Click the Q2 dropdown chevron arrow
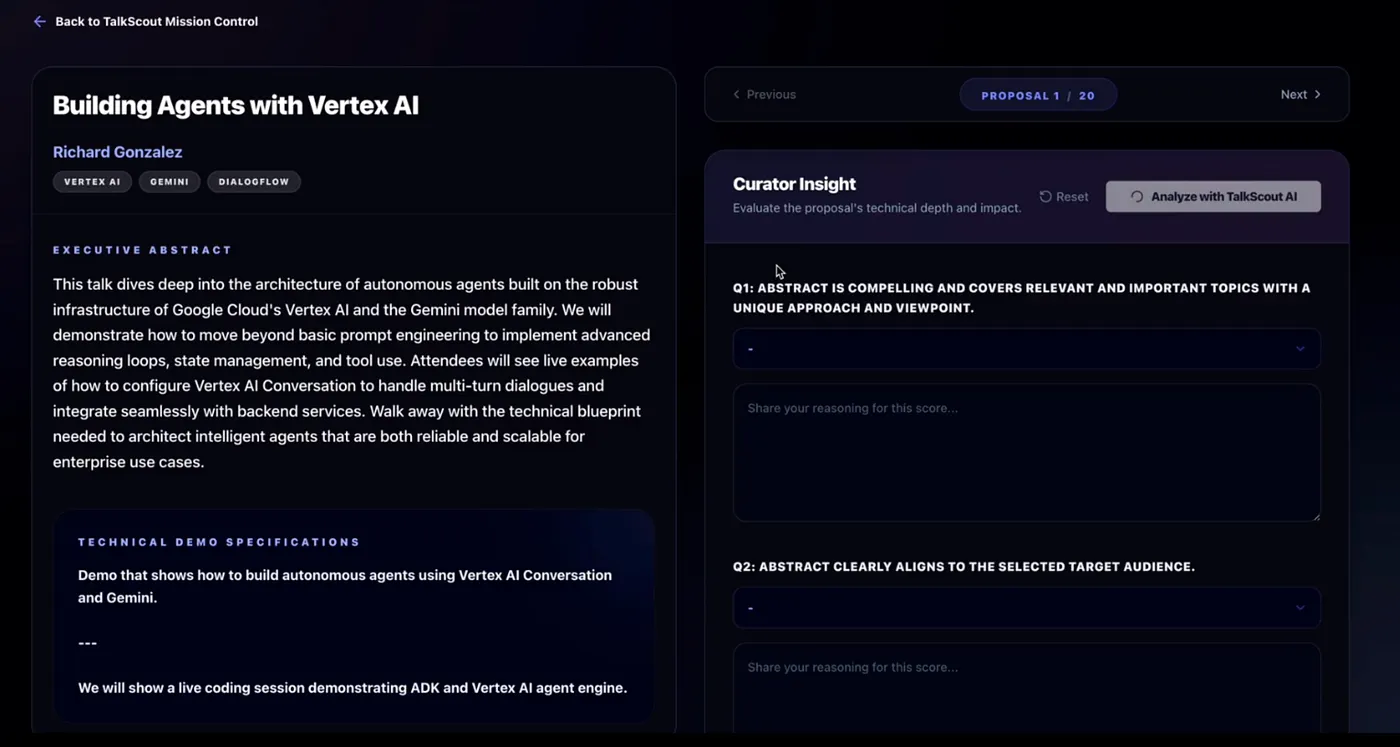The width and height of the screenshot is (1400, 747). point(1300,607)
